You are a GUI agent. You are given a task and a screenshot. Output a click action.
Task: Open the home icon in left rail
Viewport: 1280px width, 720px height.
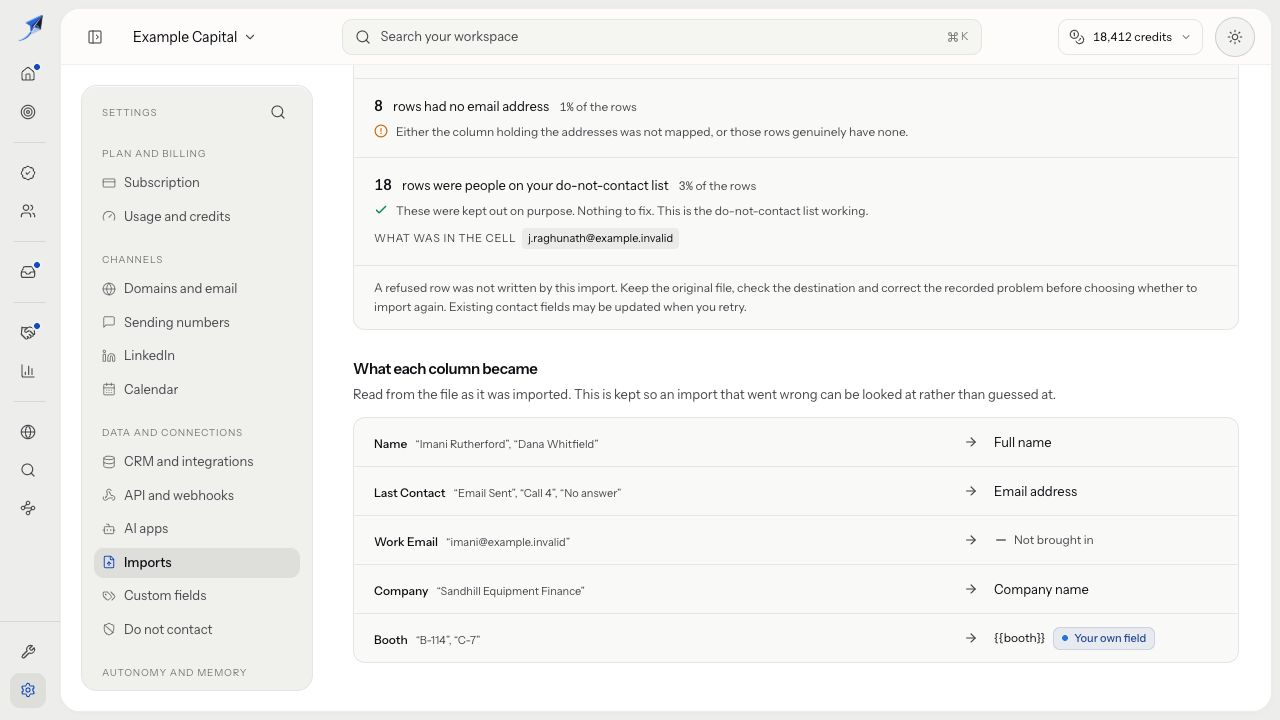pyautogui.click(x=28, y=73)
